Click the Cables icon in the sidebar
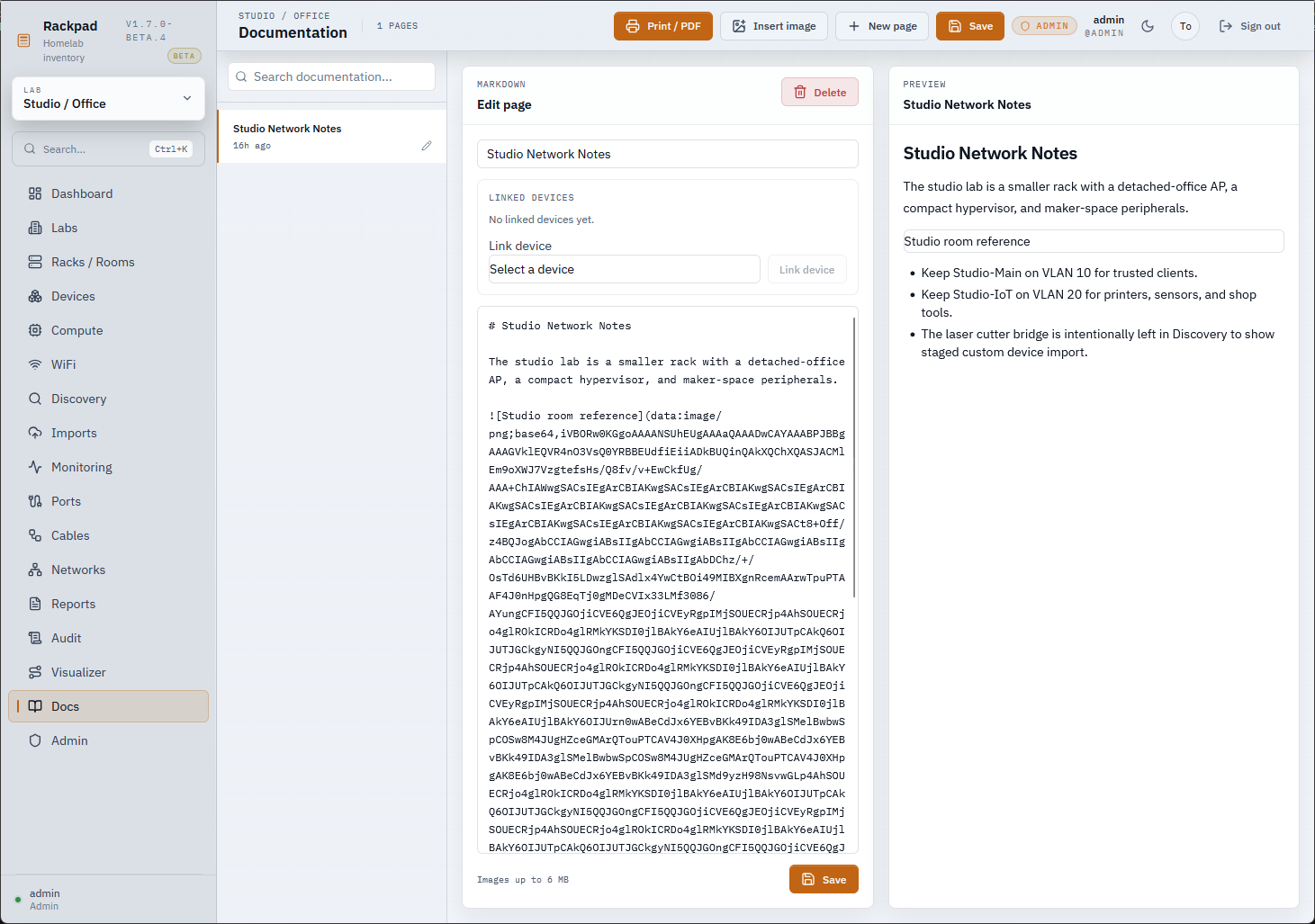Screen dimensions: 1315x924 pyautogui.click(x=35, y=535)
